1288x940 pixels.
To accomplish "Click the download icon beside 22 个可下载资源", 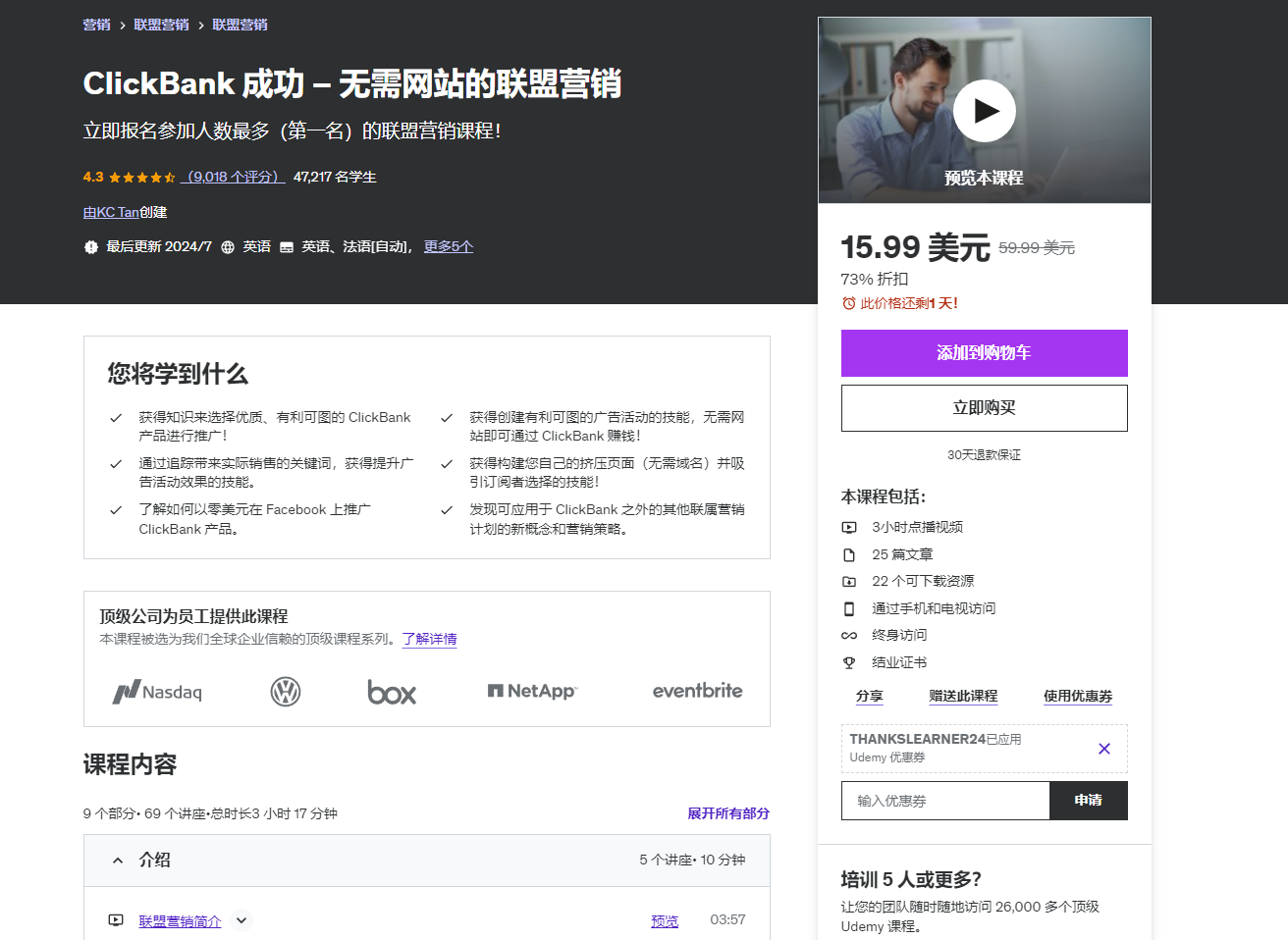I will click(849, 582).
